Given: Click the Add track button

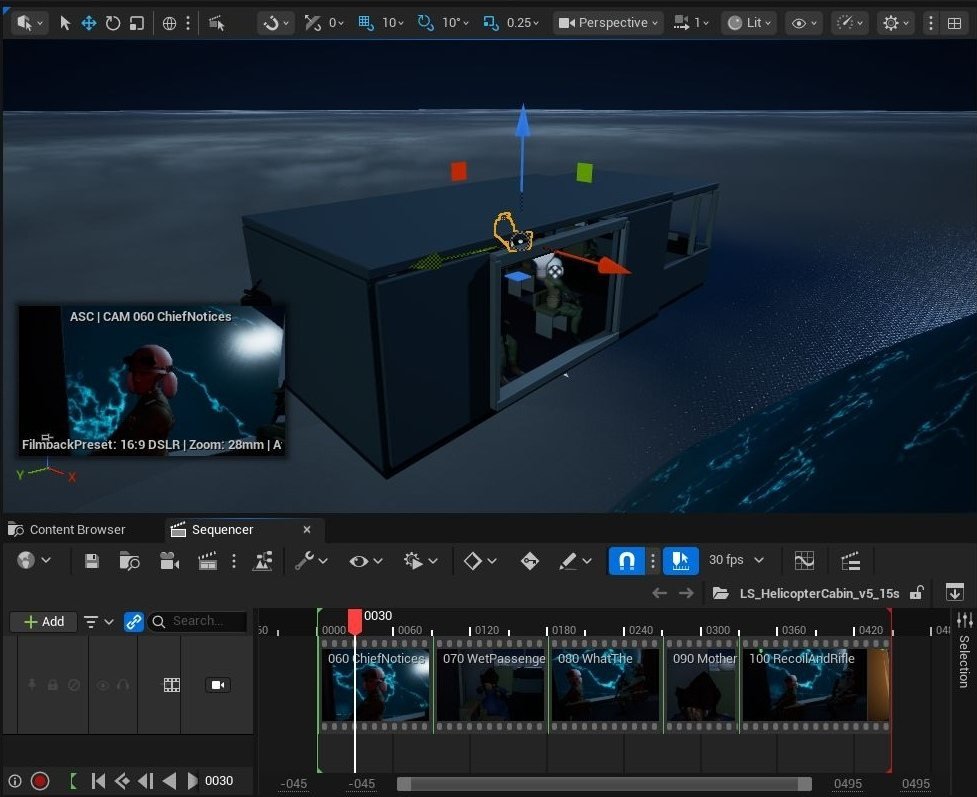Looking at the screenshot, I should coord(44,621).
